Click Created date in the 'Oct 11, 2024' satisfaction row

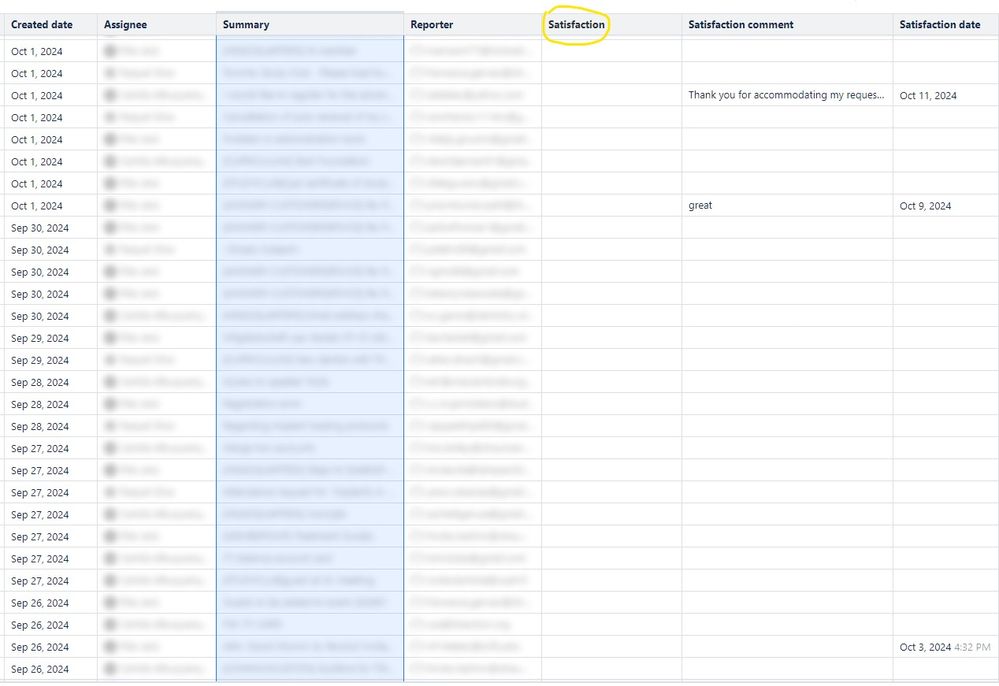[x=36, y=96]
